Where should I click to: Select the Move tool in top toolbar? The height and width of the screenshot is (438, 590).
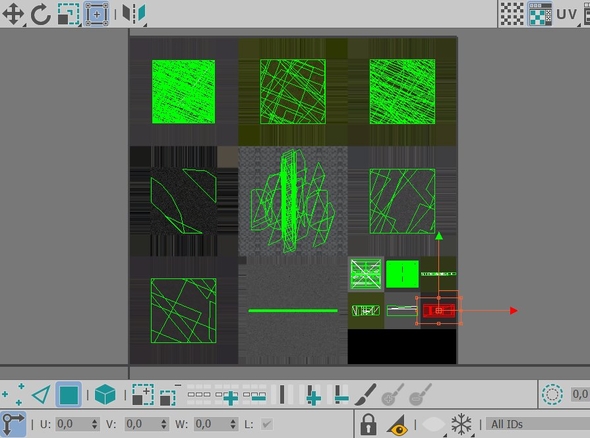coord(13,14)
